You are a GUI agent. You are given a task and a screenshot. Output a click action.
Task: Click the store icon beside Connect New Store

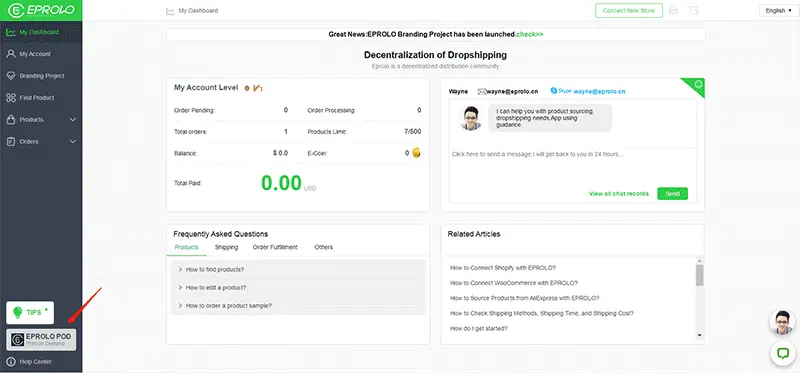(673, 11)
